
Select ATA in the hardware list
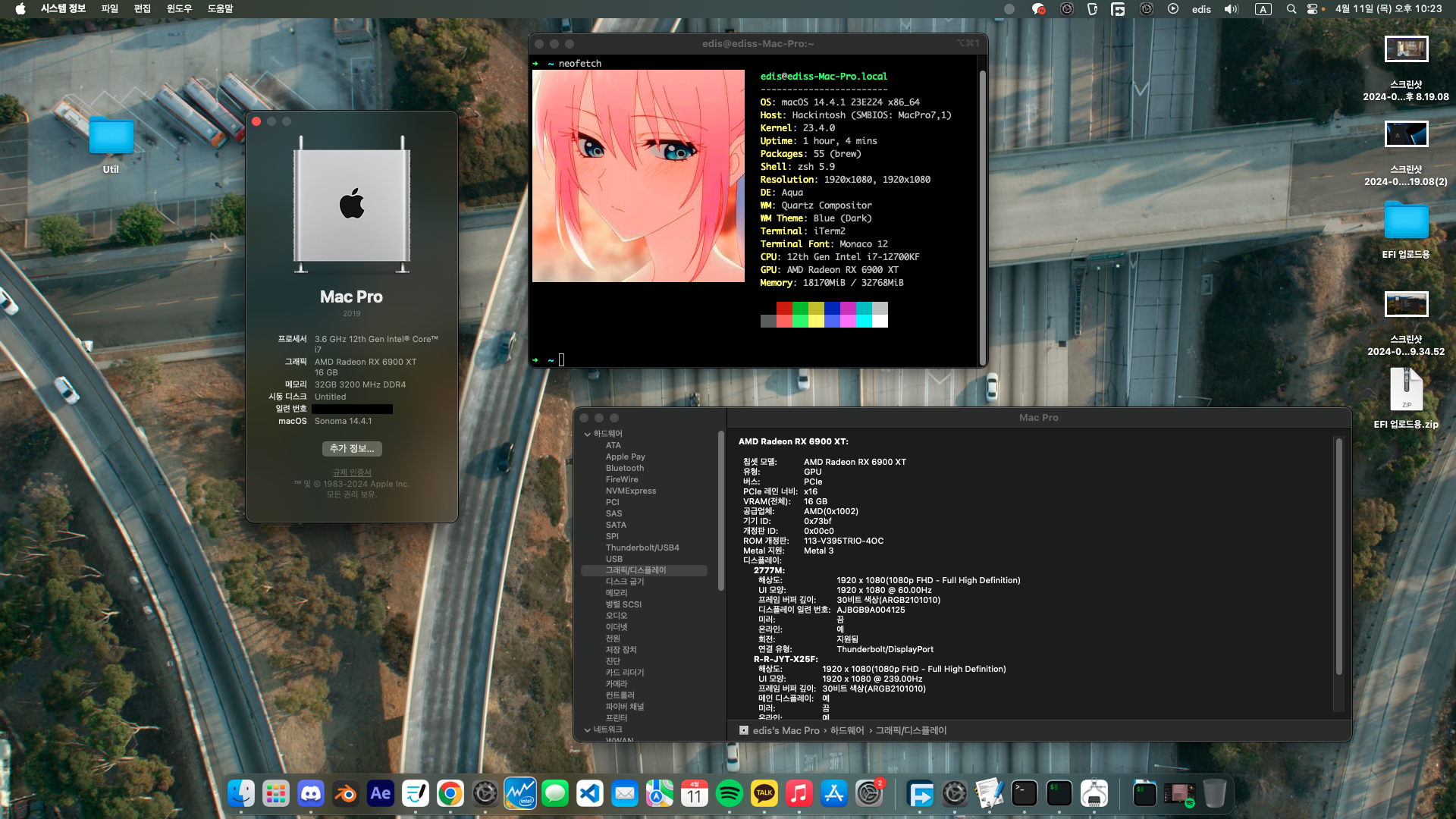(x=613, y=446)
